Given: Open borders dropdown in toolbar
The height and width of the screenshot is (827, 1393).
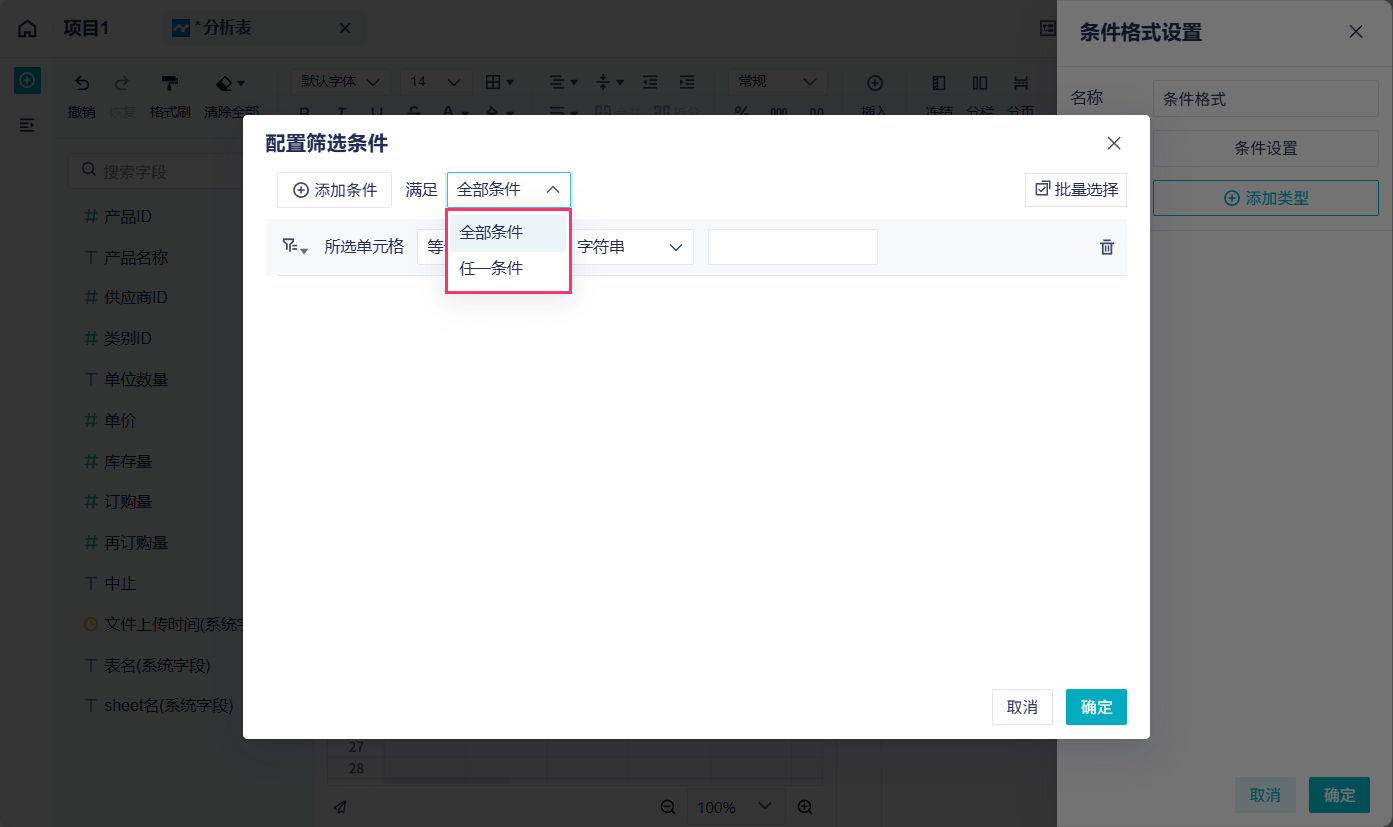Looking at the screenshot, I should (x=499, y=82).
